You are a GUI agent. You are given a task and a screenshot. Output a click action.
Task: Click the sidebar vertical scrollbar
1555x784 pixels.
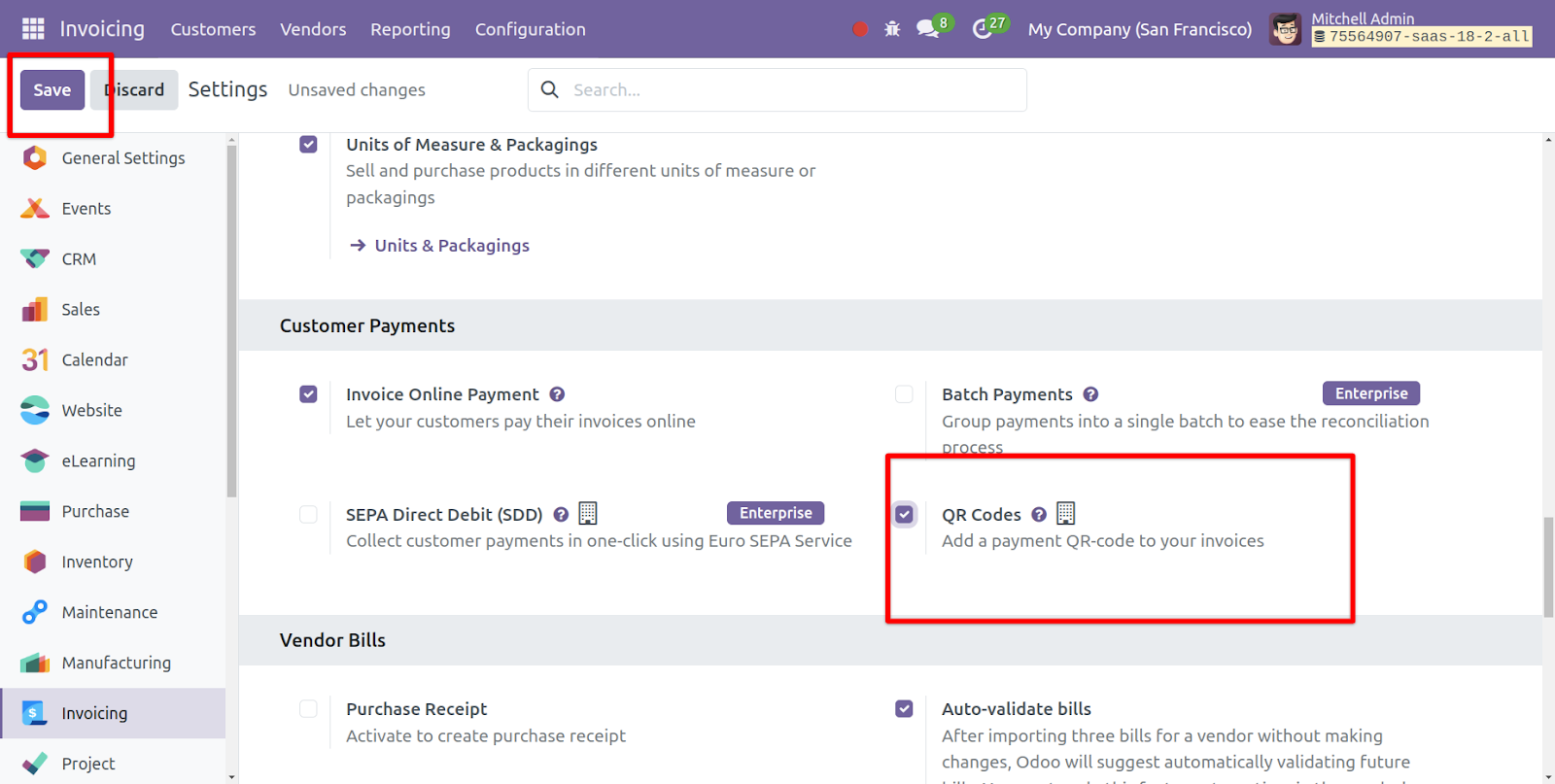231,321
